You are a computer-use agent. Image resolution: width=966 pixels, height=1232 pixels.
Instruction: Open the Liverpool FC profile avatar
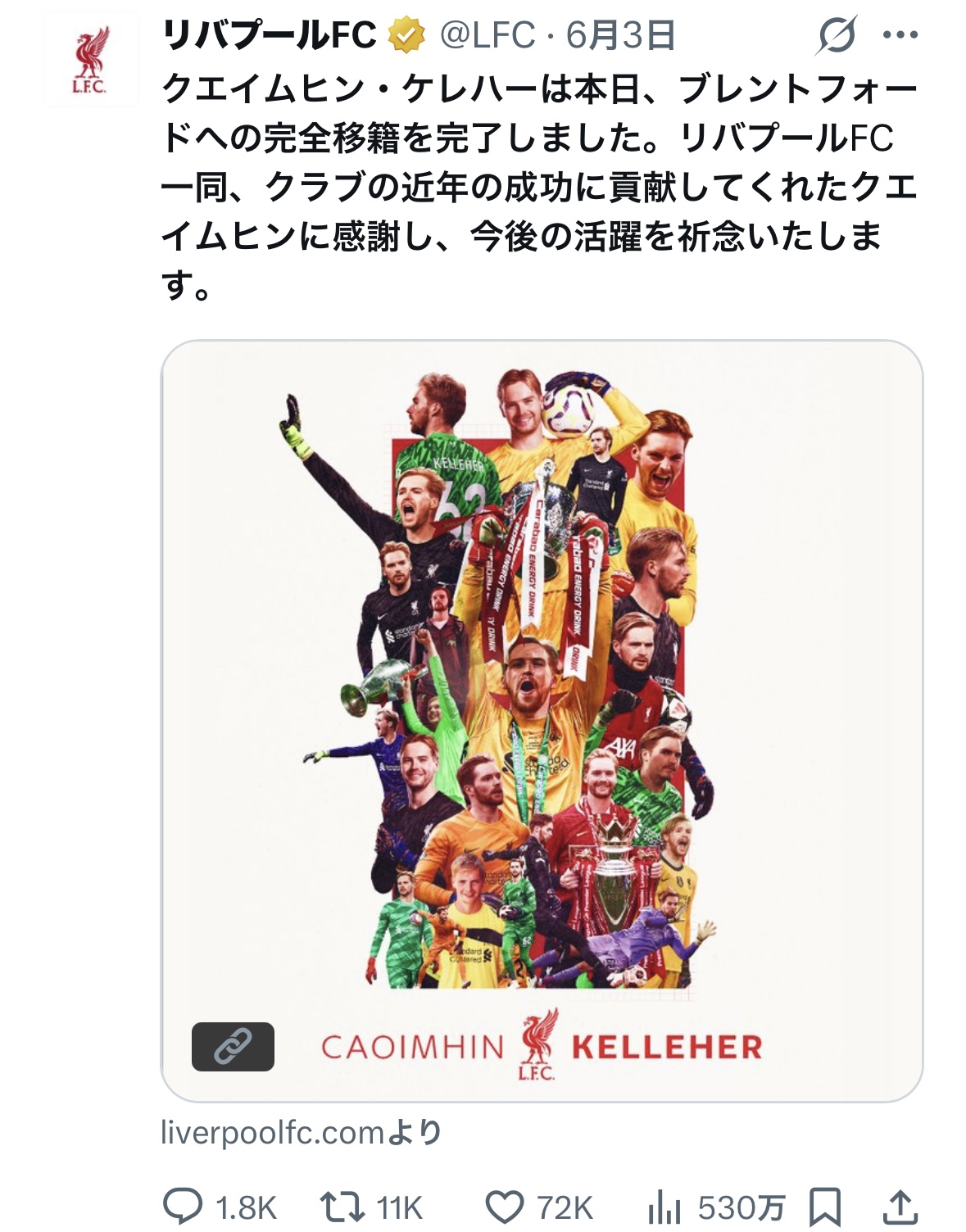tap(90, 59)
